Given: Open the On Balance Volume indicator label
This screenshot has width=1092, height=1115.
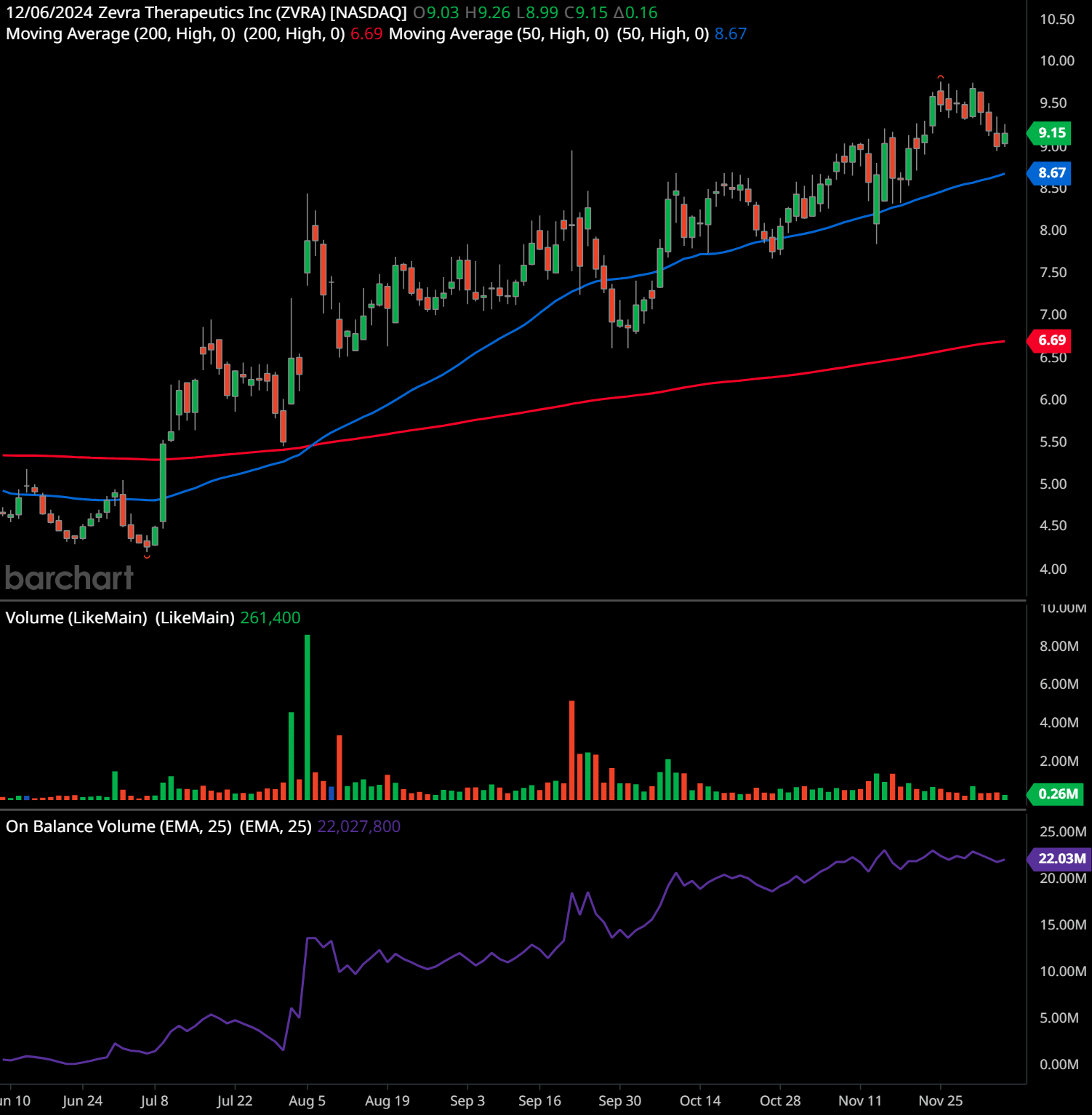Looking at the screenshot, I should coord(158,826).
